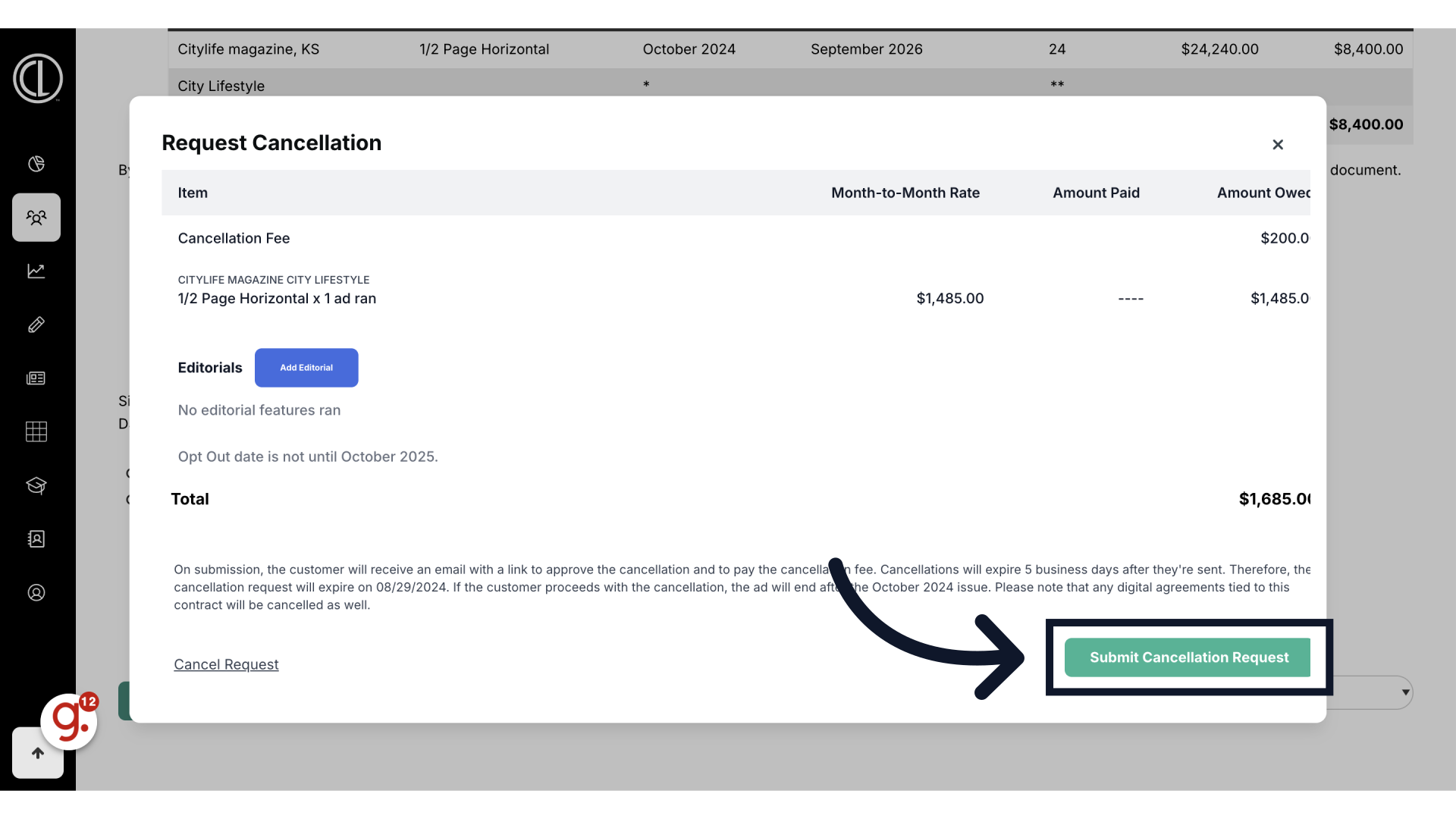Close the Request Cancellation dialog
The image size is (1456, 819).
coord(1278,144)
